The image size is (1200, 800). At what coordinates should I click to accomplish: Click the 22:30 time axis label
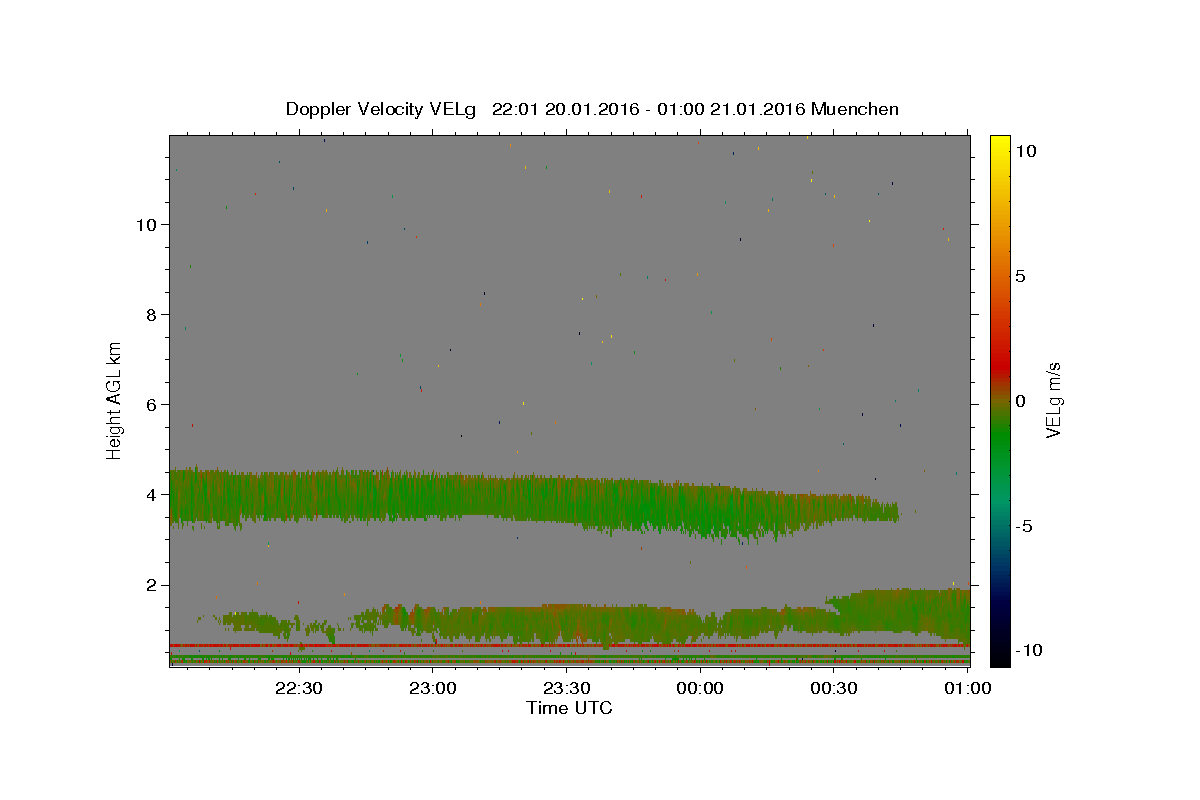pyautogui.click(x=299, y=689)
